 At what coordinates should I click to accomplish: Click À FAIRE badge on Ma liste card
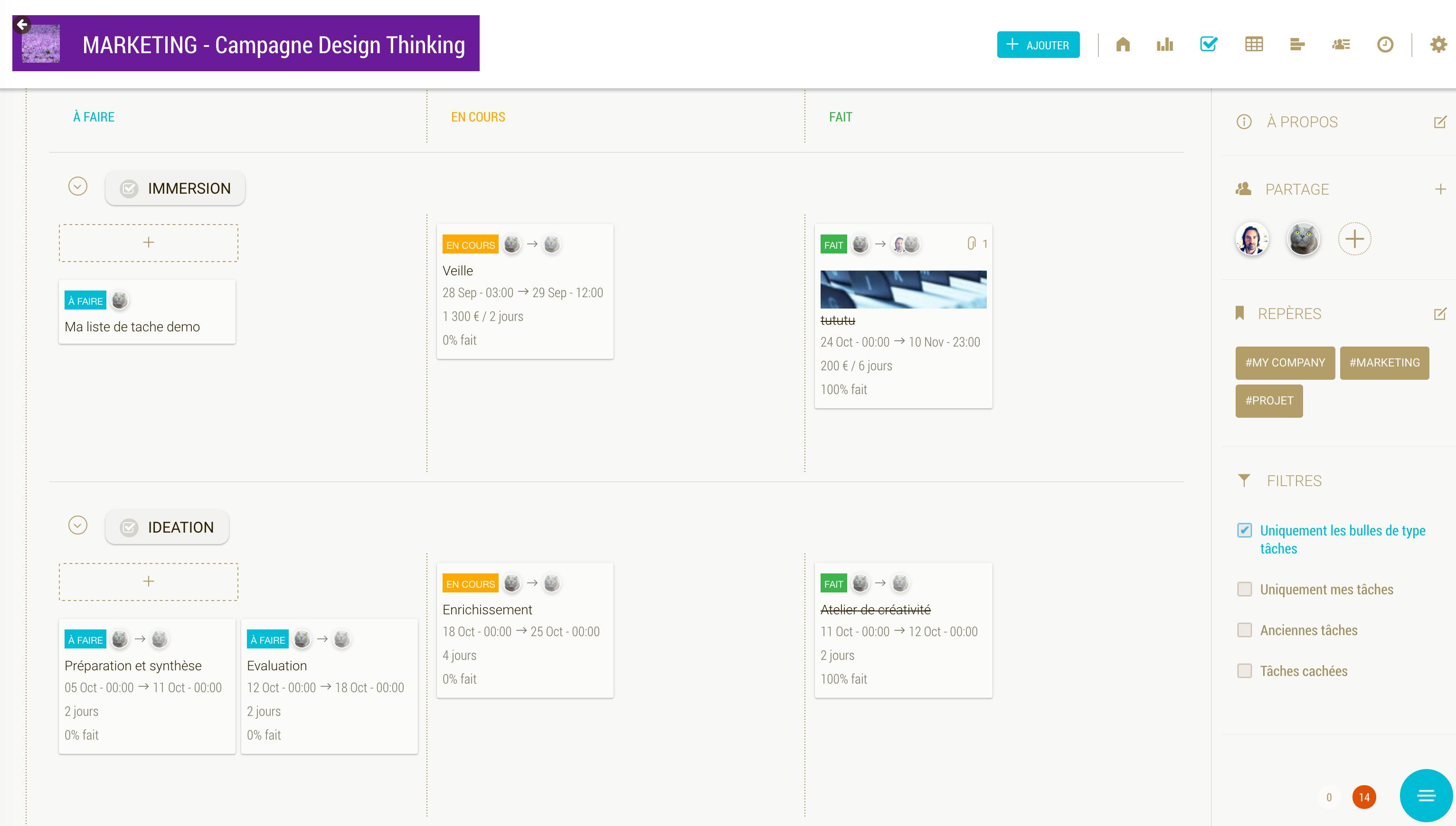(x=85, y=300)
